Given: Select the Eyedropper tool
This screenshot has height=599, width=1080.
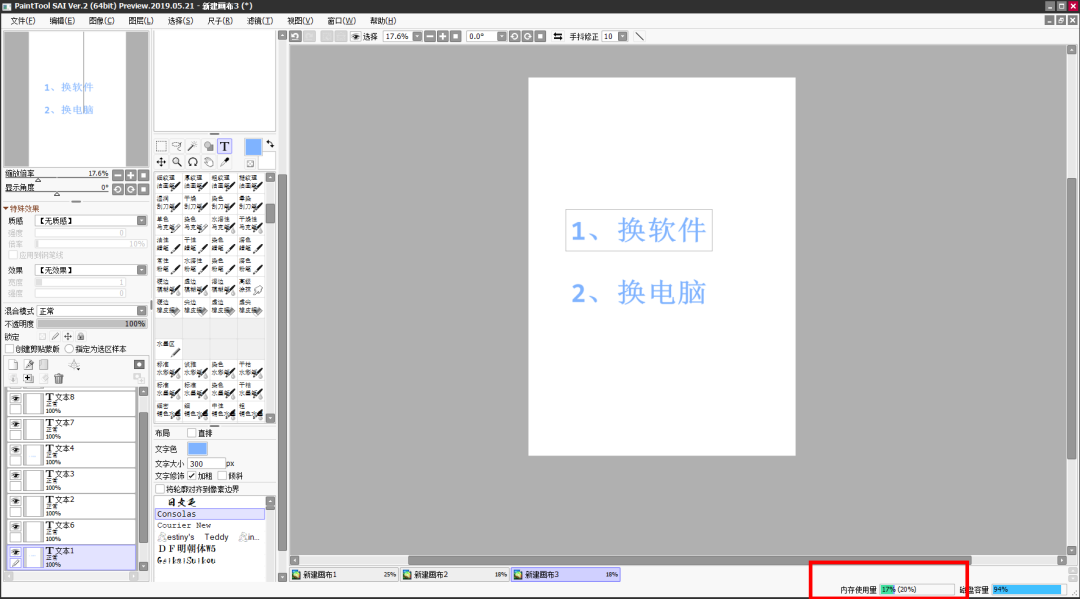Looking at the screenshot, I should coord(225,161).
